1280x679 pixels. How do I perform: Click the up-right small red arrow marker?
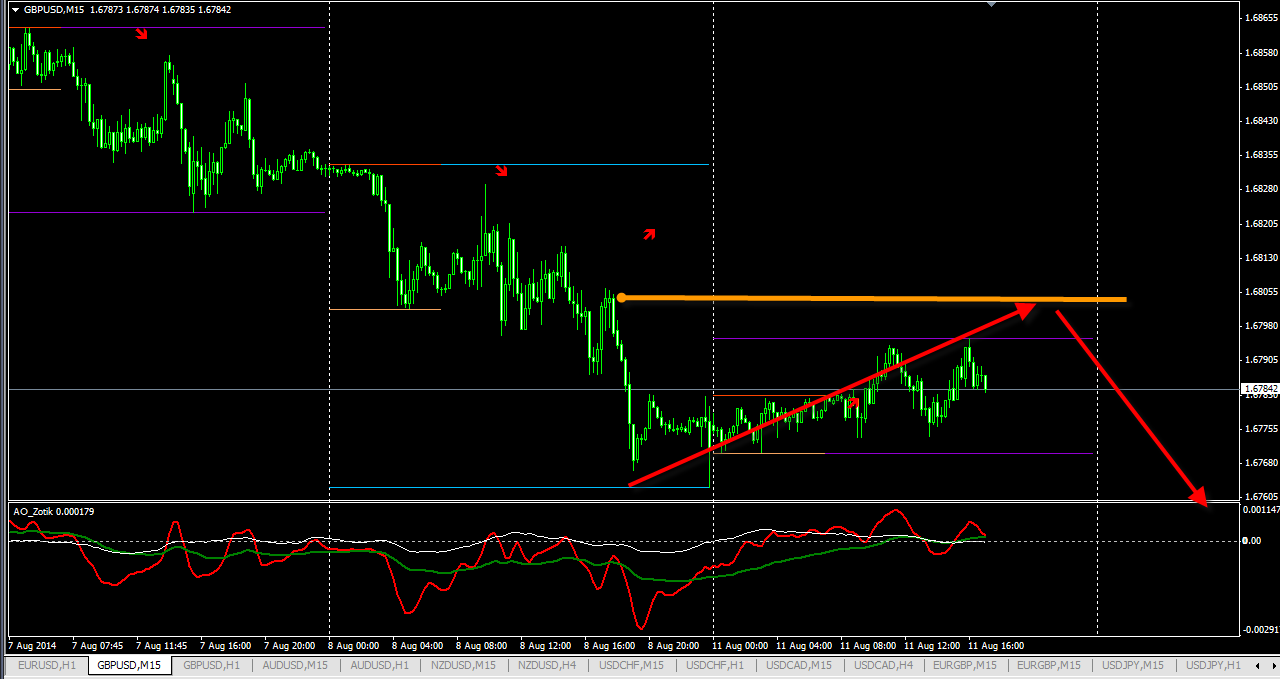(649, 234)
